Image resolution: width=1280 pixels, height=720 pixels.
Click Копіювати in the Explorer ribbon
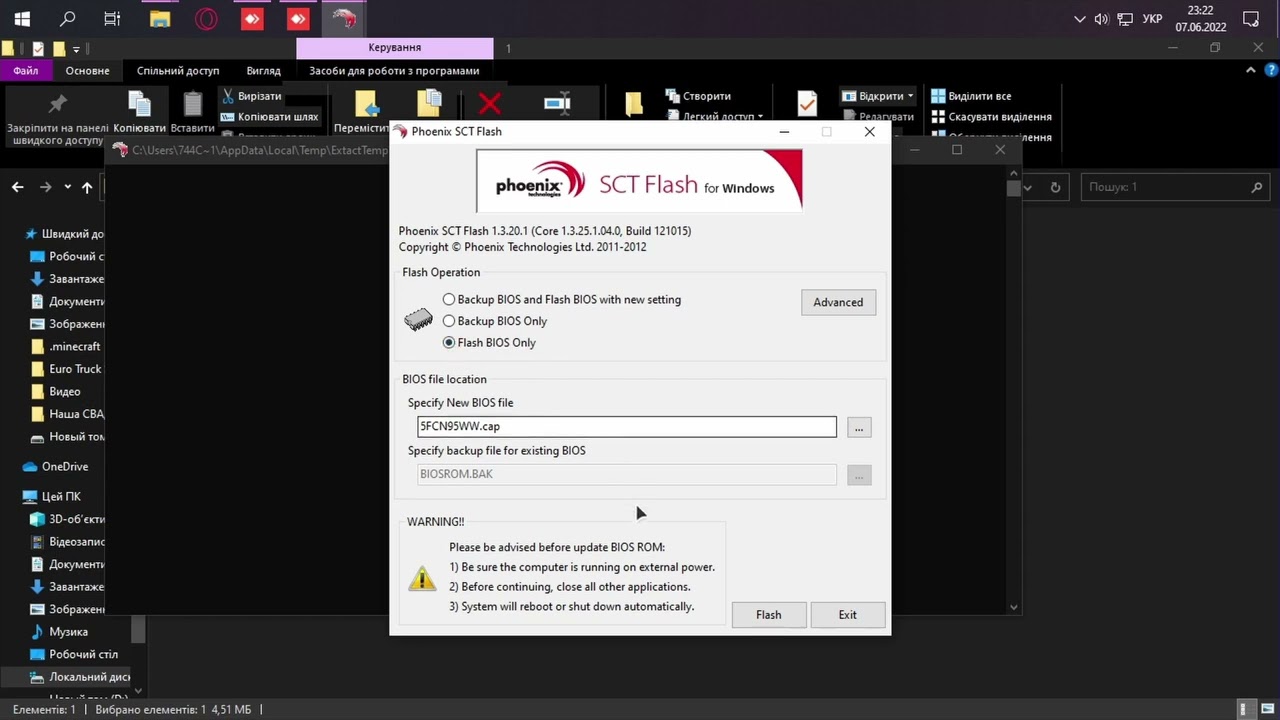139,114
